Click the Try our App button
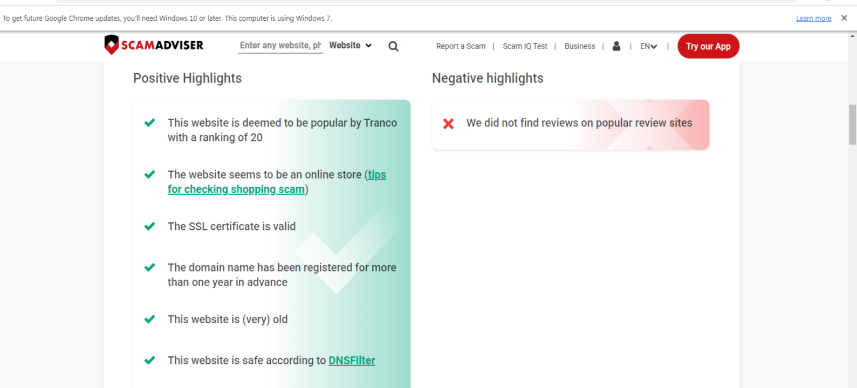857x388 pixels. pyautogui.click(x=708, y=46)
